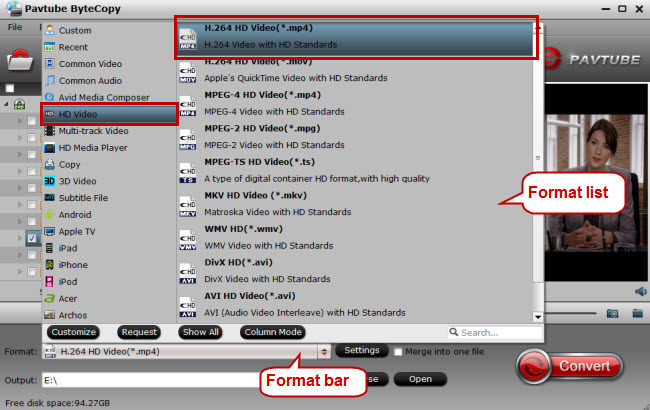Select the Common Audio music icon
The image size is (650, 410).
50,80
